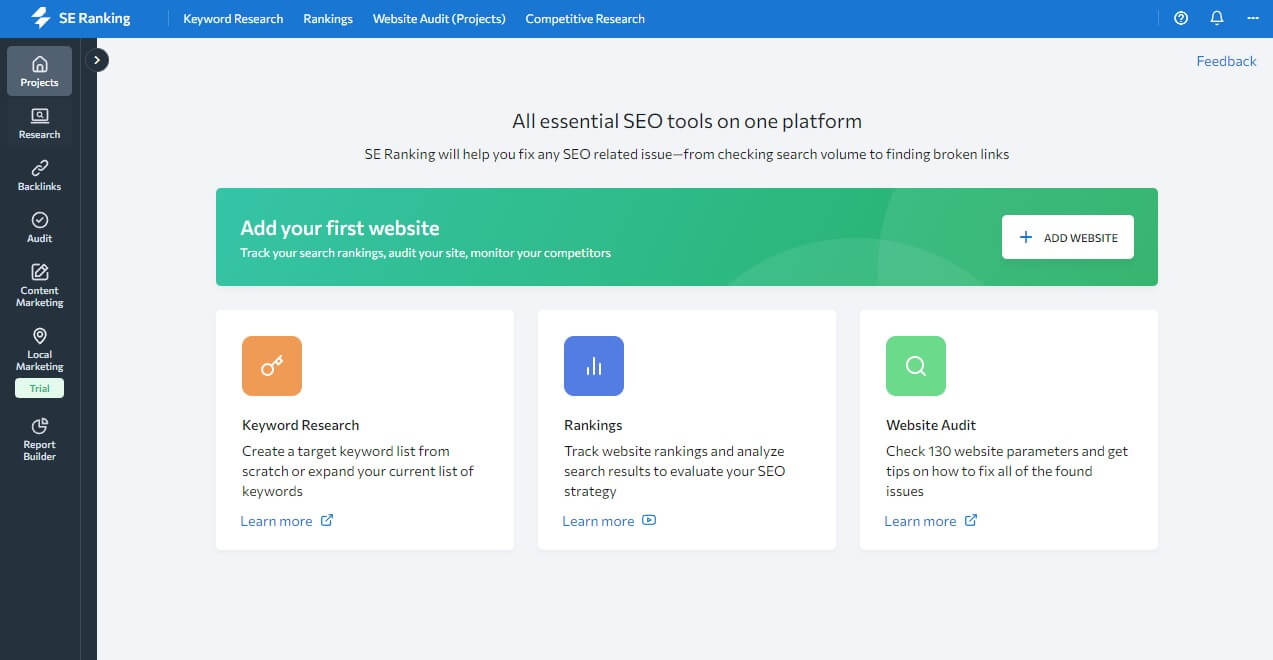The image size is (1273, 660).
Task: Open the Feedback link
Action: [1226, 61]
